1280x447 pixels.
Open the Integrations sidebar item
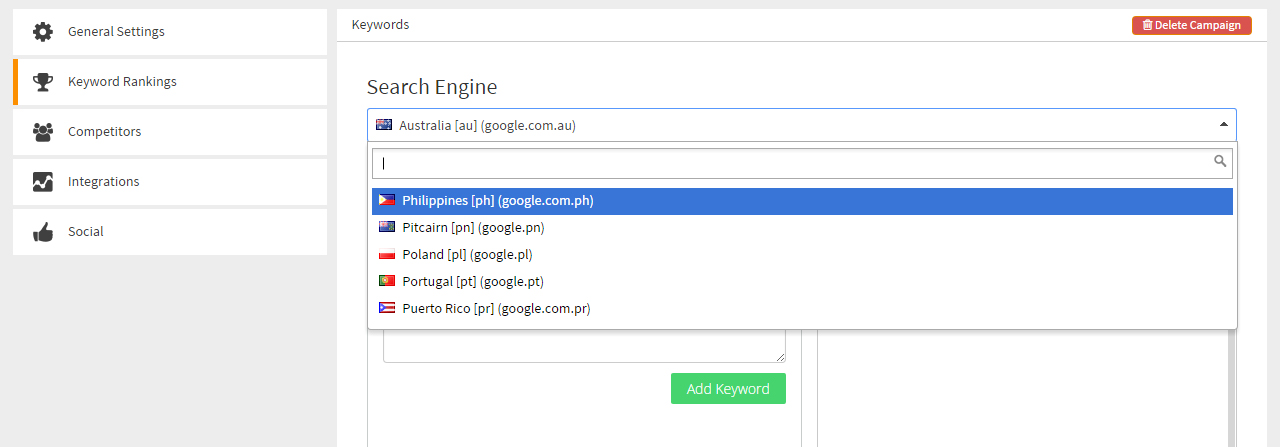[x=103, y=182]
